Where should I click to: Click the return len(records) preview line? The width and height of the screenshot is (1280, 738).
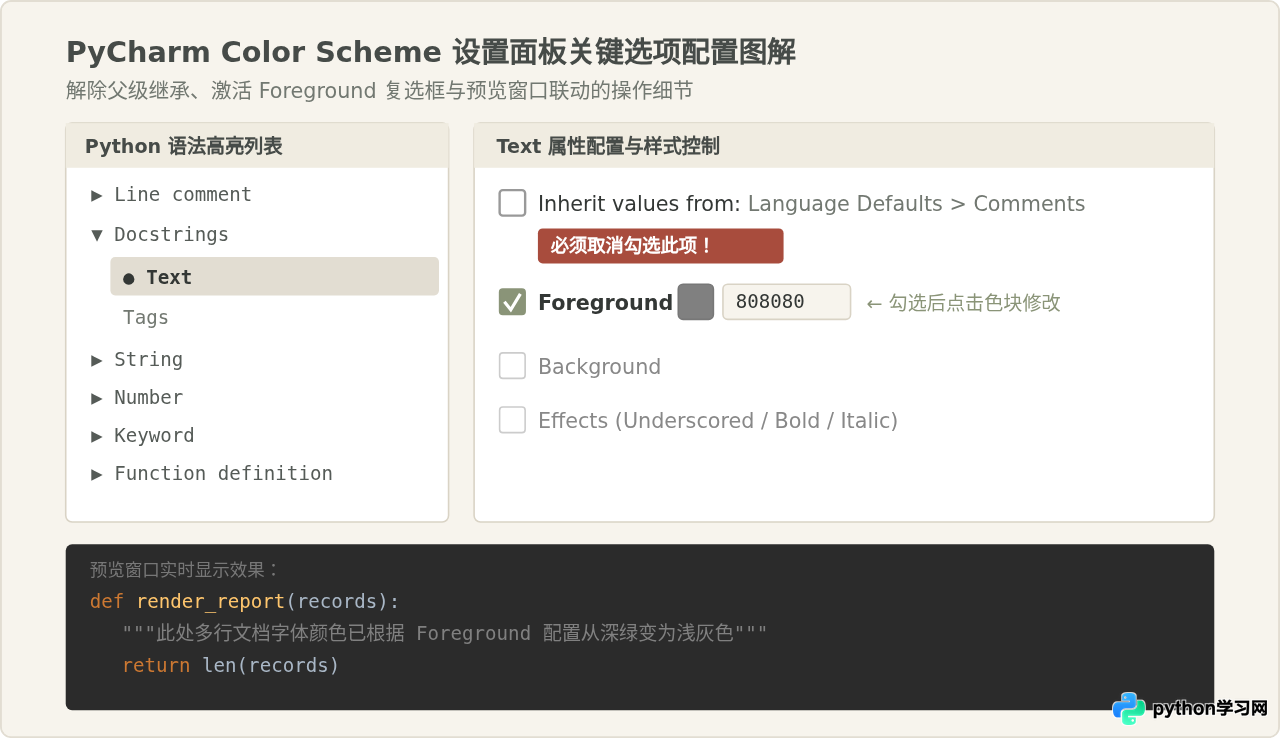tap(231, 666)
